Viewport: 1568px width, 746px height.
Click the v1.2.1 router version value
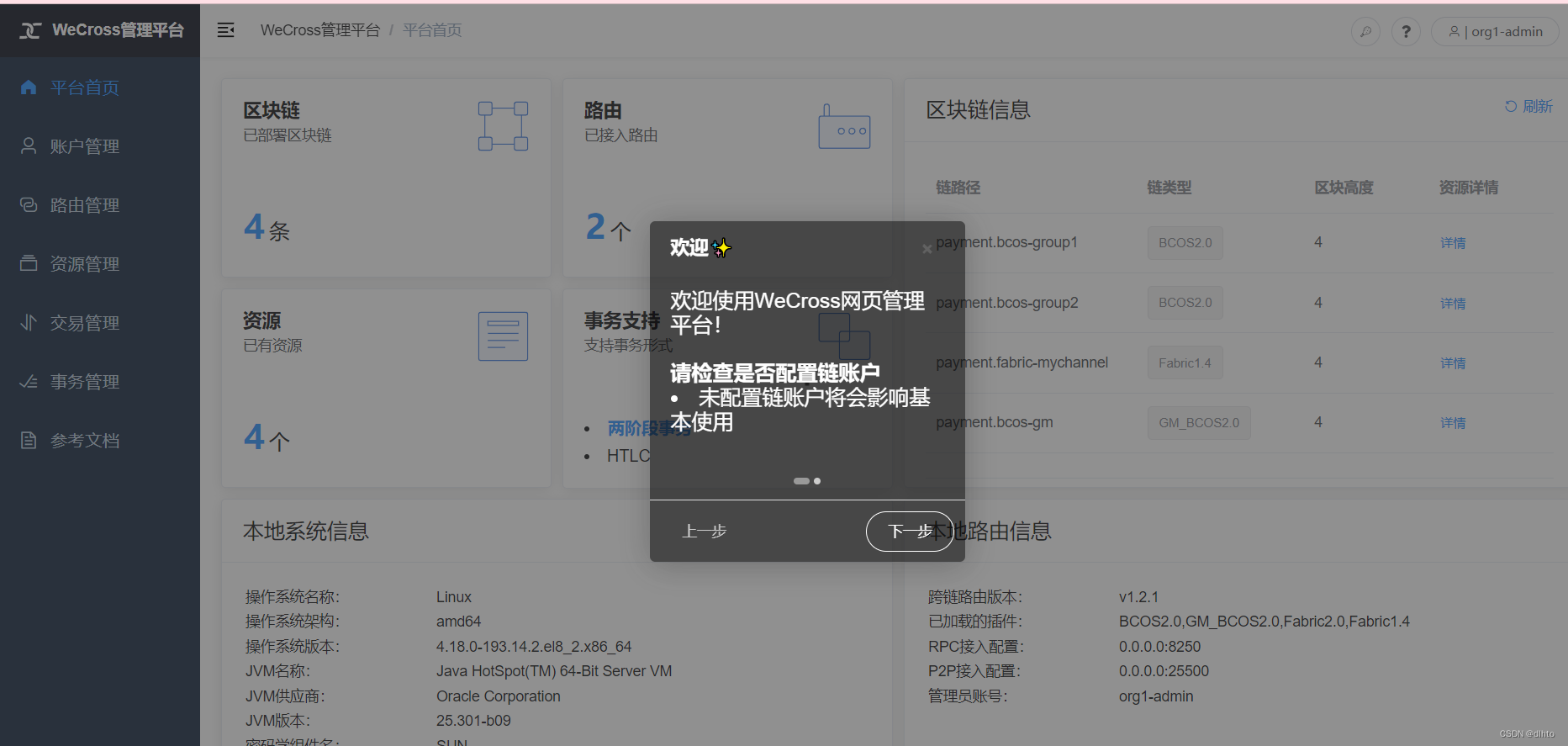click(1138, 597)
